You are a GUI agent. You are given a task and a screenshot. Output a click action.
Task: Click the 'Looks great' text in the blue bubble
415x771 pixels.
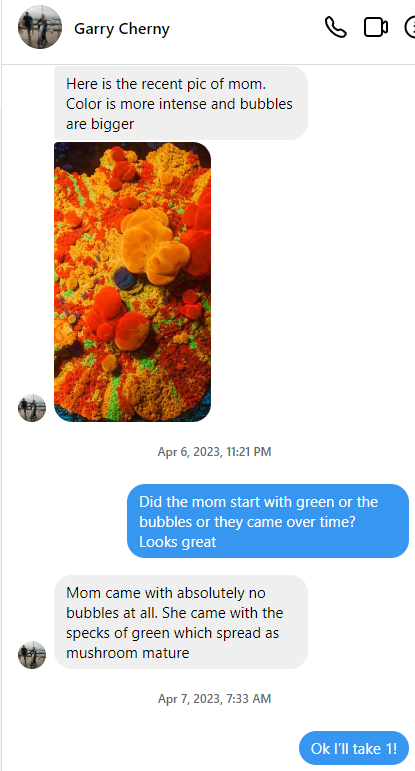178,542
